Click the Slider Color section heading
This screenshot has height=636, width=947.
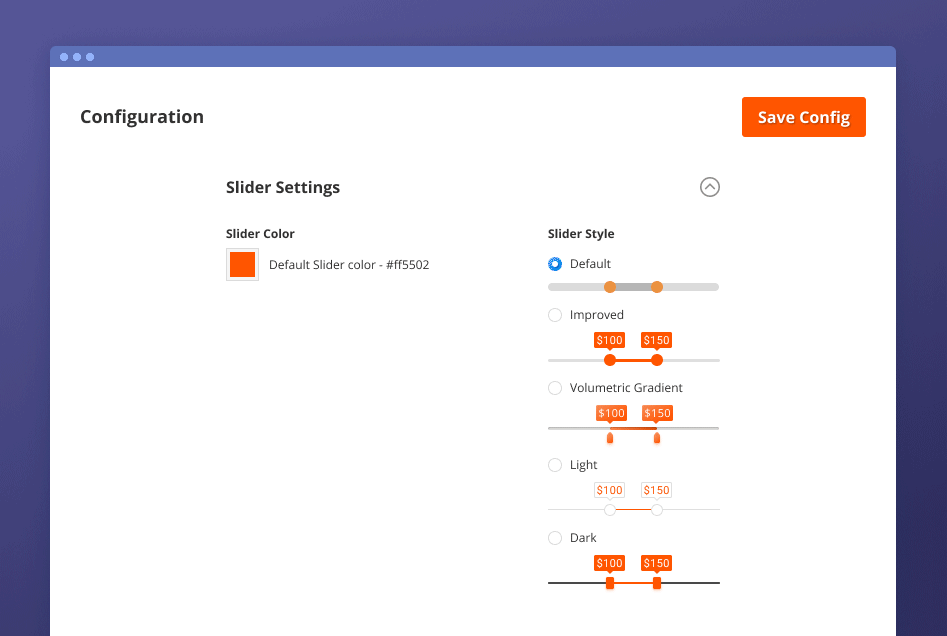point(260,233)
